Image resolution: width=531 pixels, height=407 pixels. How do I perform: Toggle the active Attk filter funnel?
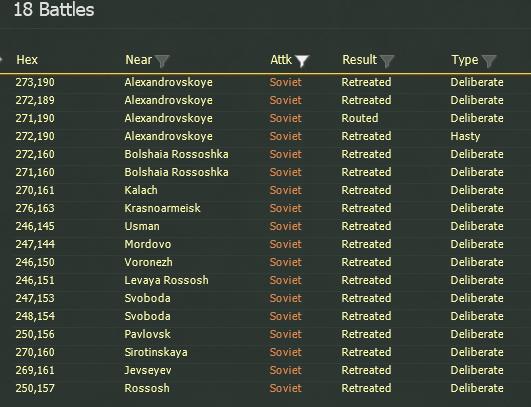point(302,61)
